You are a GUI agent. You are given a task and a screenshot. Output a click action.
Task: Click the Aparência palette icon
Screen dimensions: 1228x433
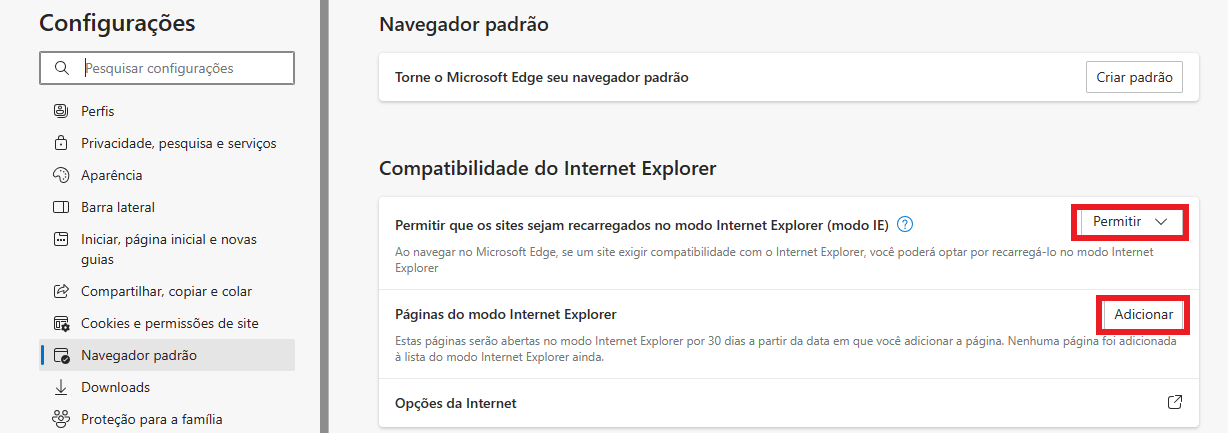coord(61,175)
